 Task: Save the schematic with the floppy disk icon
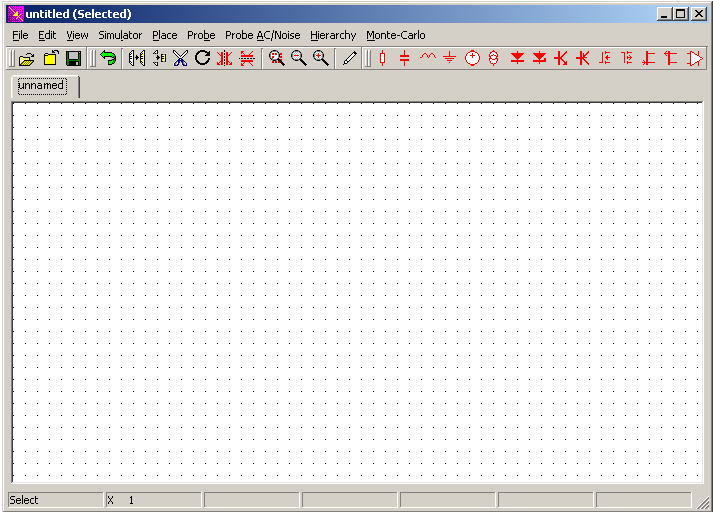[x=73, y=59]
